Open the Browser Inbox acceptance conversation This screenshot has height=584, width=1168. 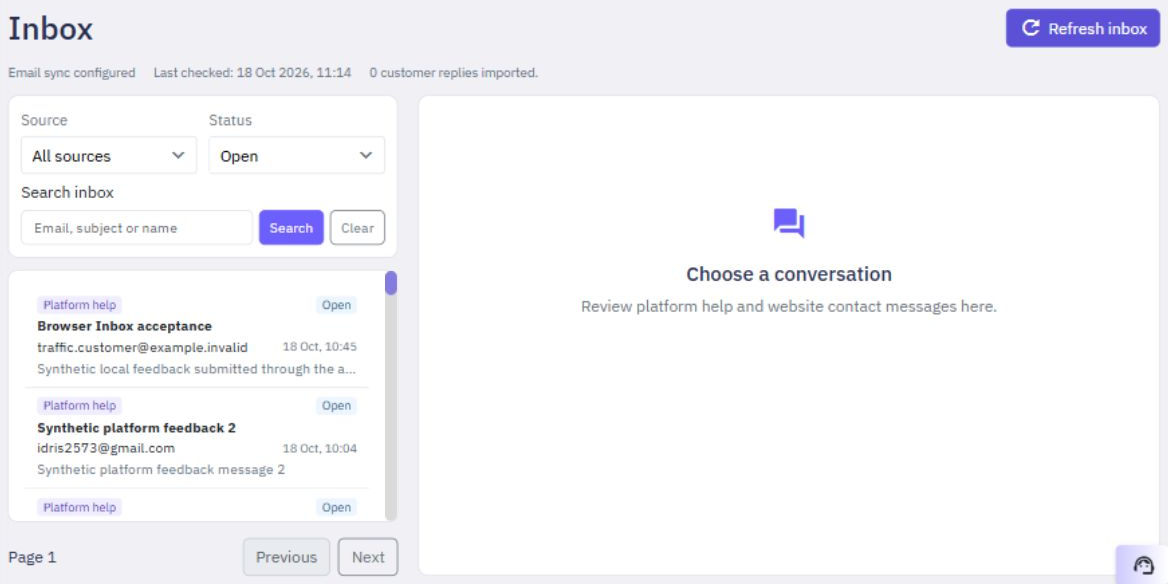[197, 337]
